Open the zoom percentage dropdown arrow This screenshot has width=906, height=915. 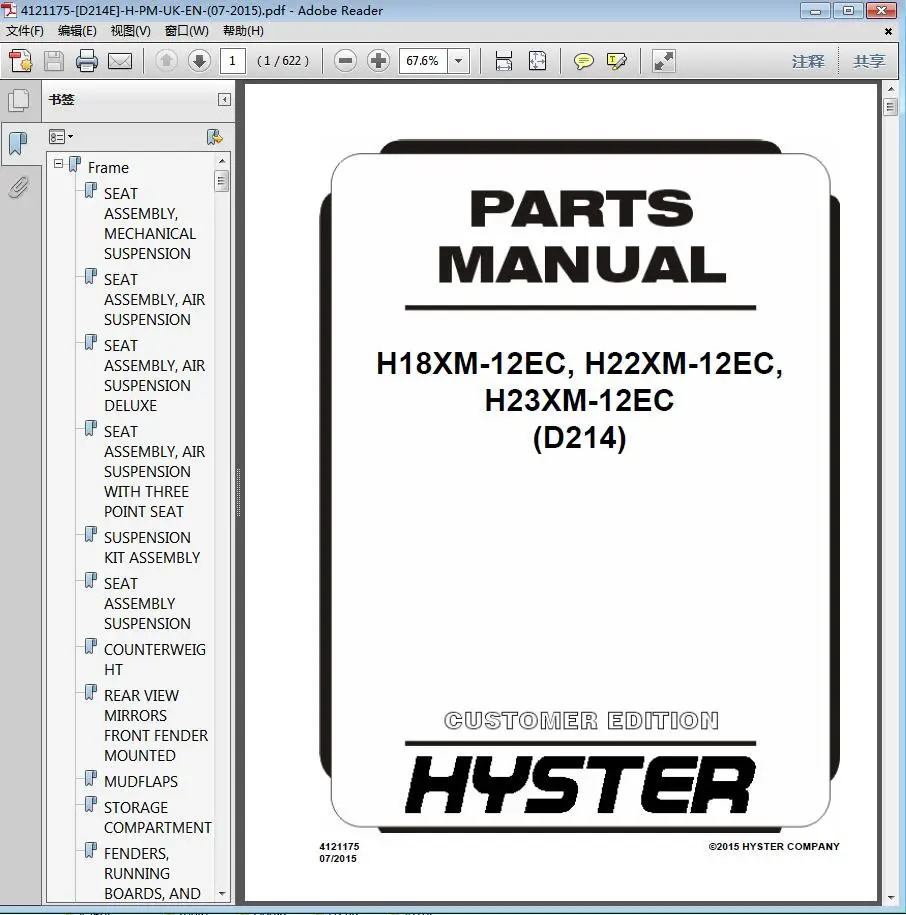459,61
